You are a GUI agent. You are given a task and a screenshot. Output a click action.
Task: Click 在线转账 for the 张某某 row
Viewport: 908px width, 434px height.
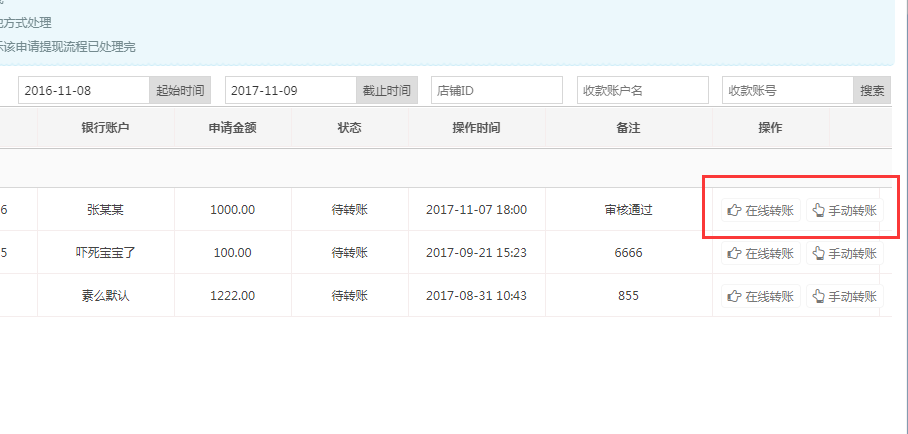tap(761, 210)
